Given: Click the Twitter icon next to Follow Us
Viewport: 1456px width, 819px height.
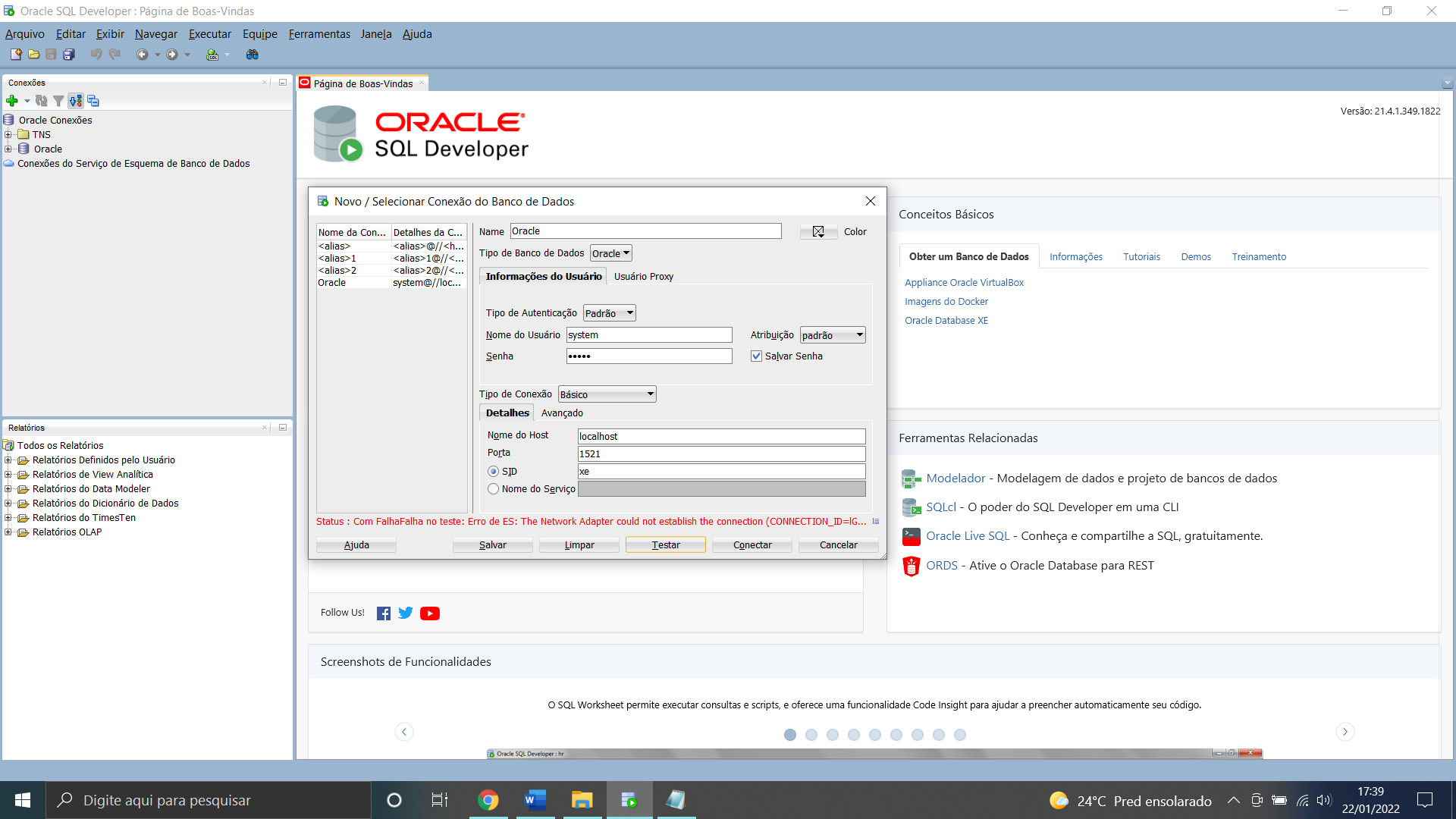Looking at the screenshot, I should (406, 613).
